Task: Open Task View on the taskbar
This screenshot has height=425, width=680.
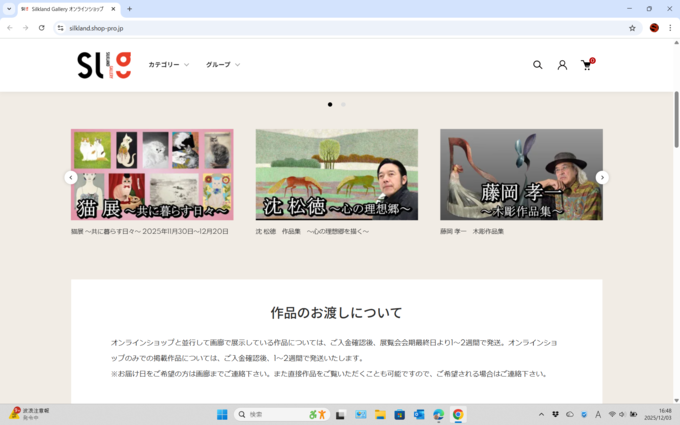Action: (x=340, y=415)
